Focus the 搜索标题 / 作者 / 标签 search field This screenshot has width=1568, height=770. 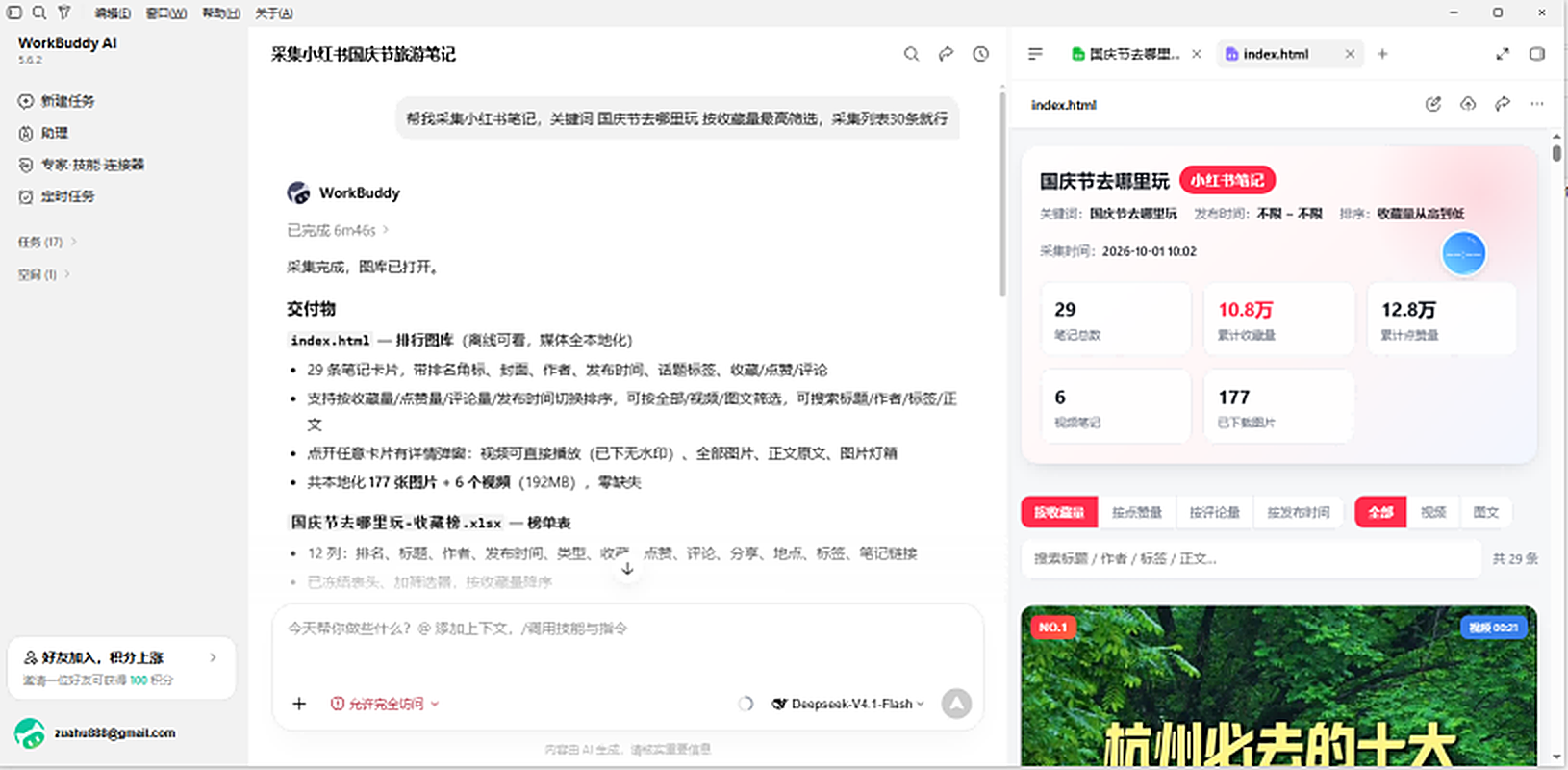(1251, 558)
